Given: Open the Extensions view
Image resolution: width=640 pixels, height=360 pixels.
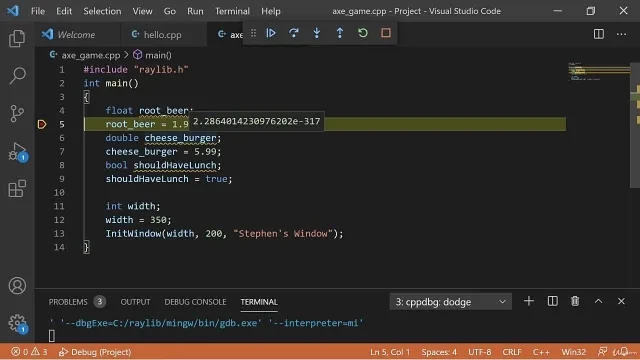Looking at the screenshot, I should pos(17,189).
